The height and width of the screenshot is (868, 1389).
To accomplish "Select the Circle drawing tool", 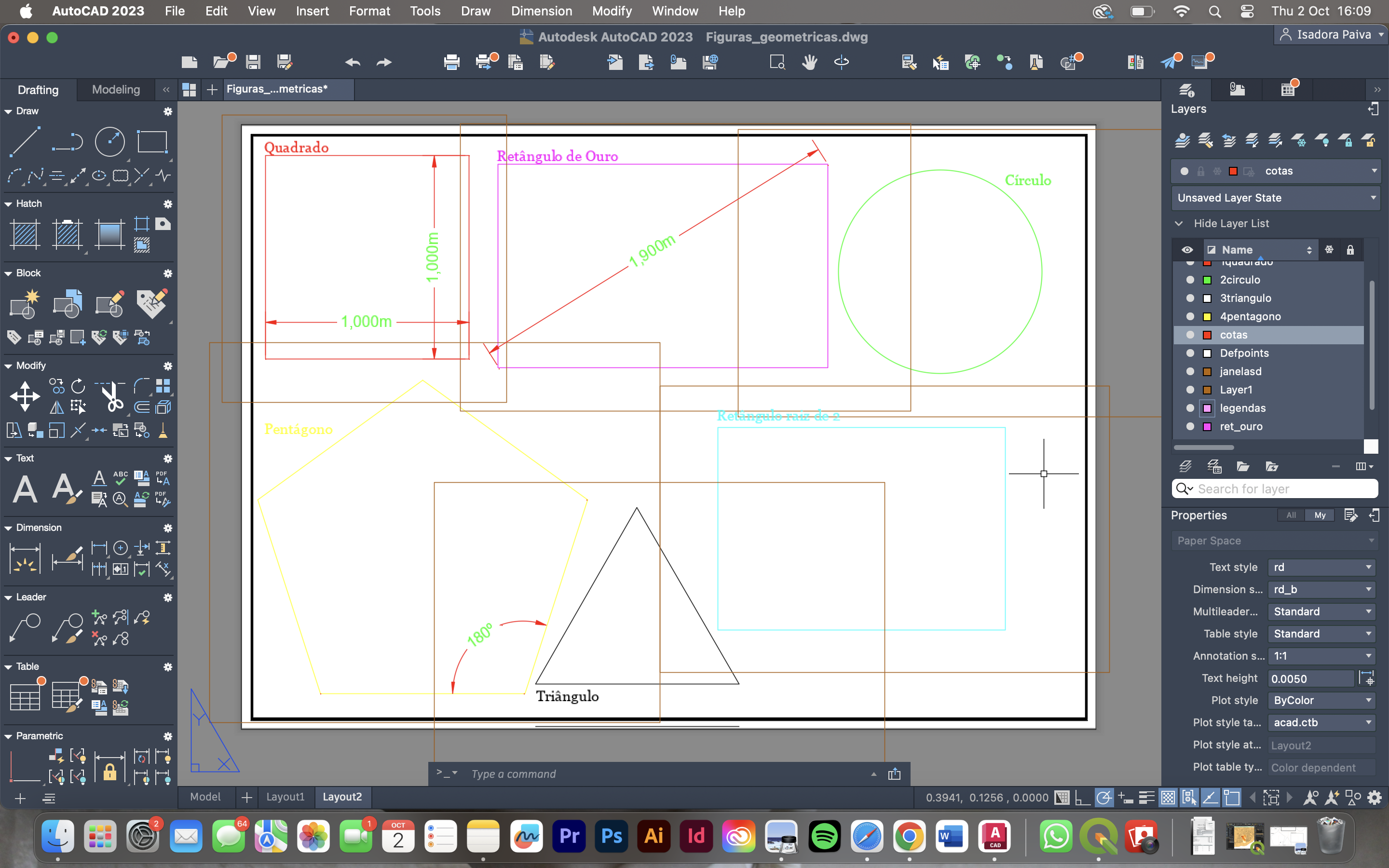I will [x=109, y=141].
